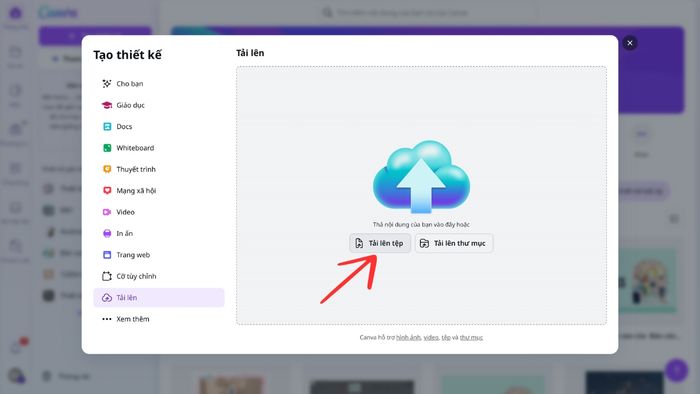
Task: Open the thư mục supported link
Action: (x=471, y=337)
